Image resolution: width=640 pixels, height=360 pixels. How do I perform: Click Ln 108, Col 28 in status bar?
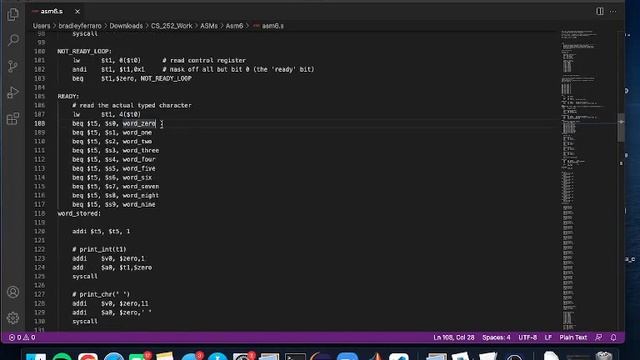click(x=454, y=338)
